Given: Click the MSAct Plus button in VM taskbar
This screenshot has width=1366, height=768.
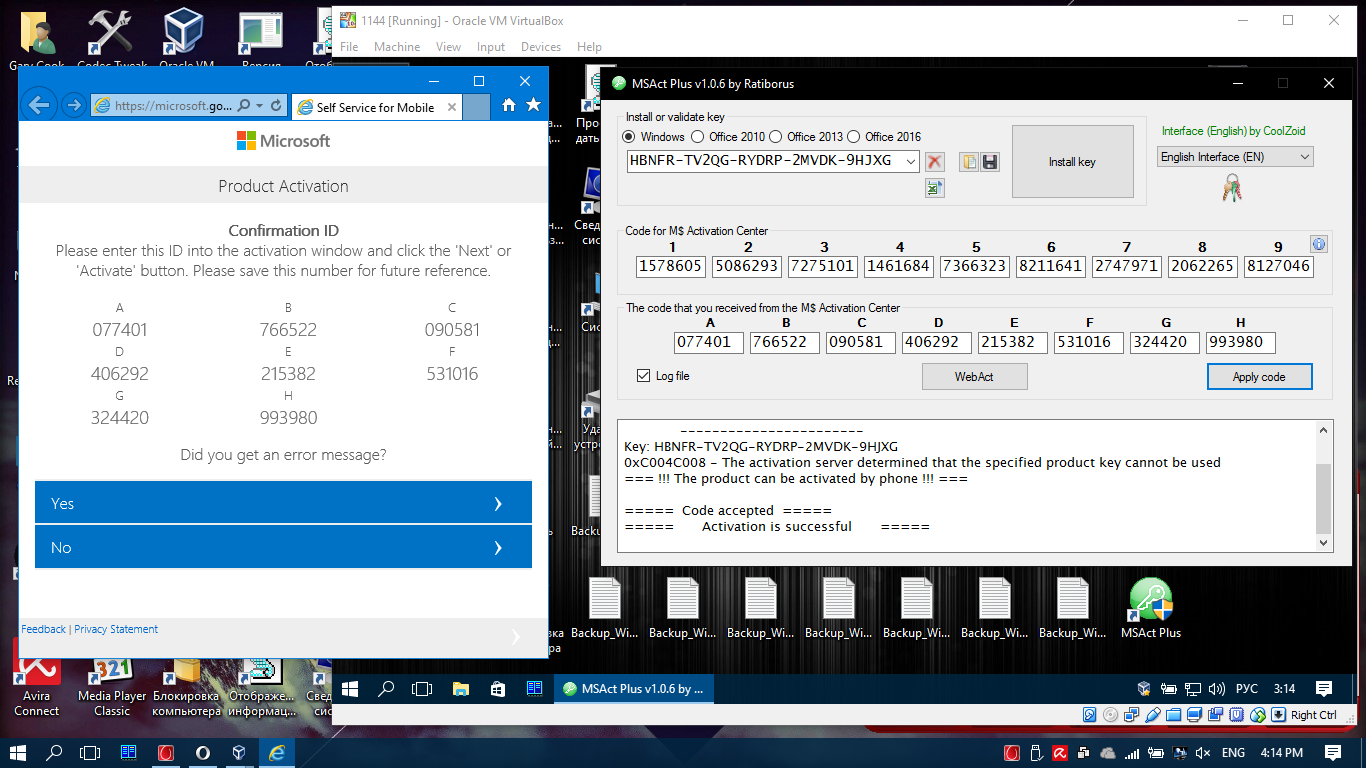Looking at the screenshot, I should click(635, 688).
